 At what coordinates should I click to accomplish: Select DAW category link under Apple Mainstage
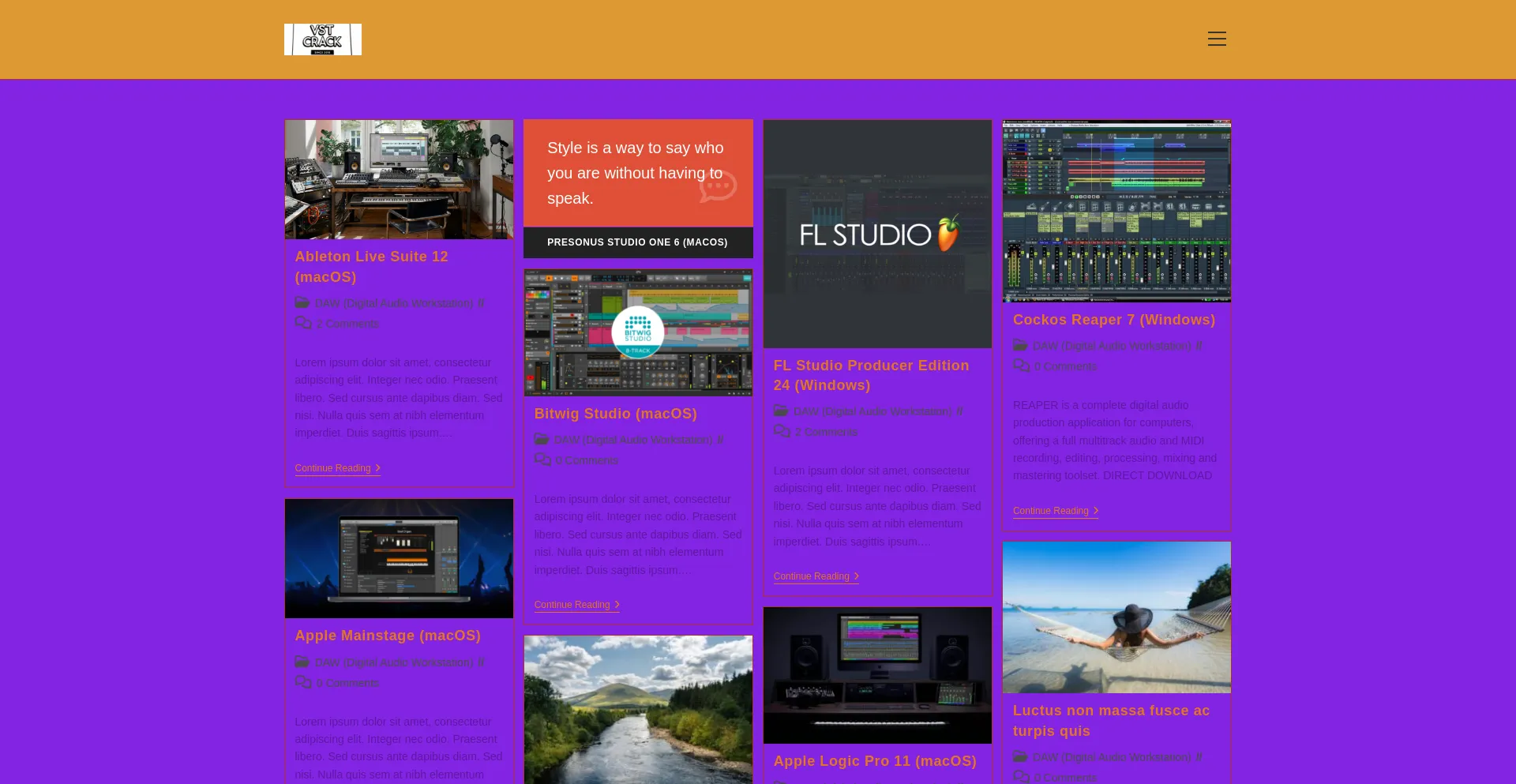click(394, 662)
